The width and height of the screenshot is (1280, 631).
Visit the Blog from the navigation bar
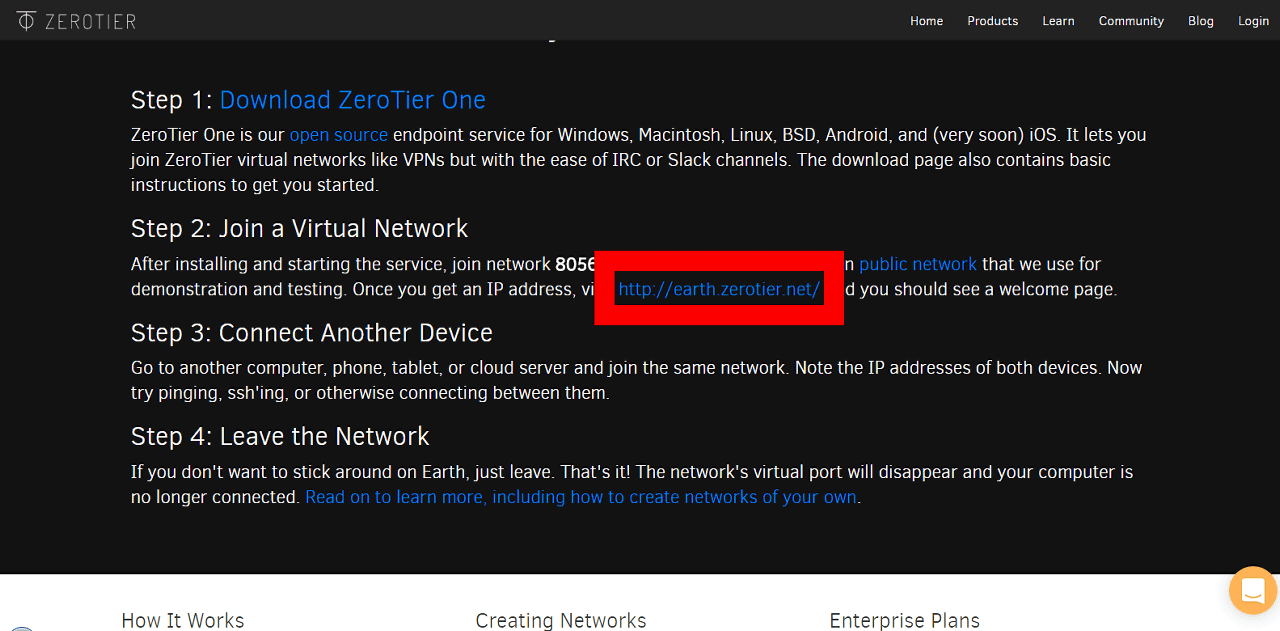[x=1201, y=21]
